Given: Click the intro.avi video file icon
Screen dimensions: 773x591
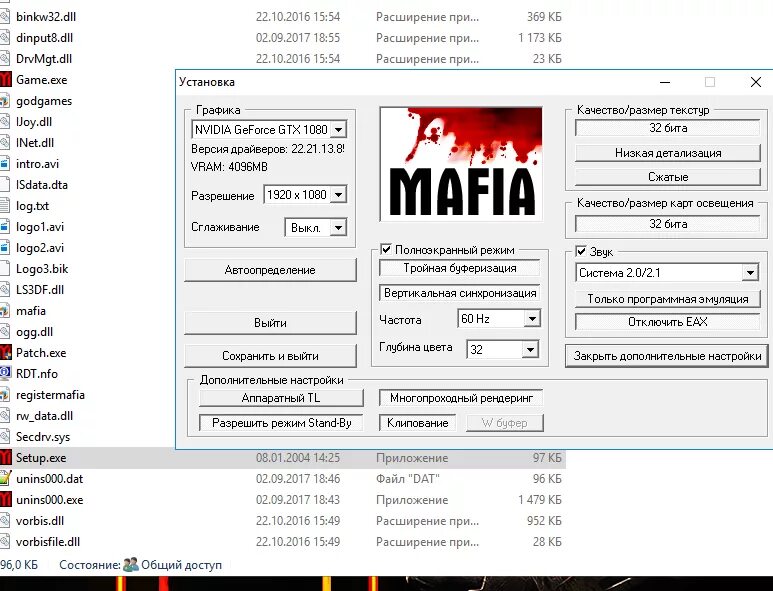Looking at the screenshot, I should (x=4, y=163).
